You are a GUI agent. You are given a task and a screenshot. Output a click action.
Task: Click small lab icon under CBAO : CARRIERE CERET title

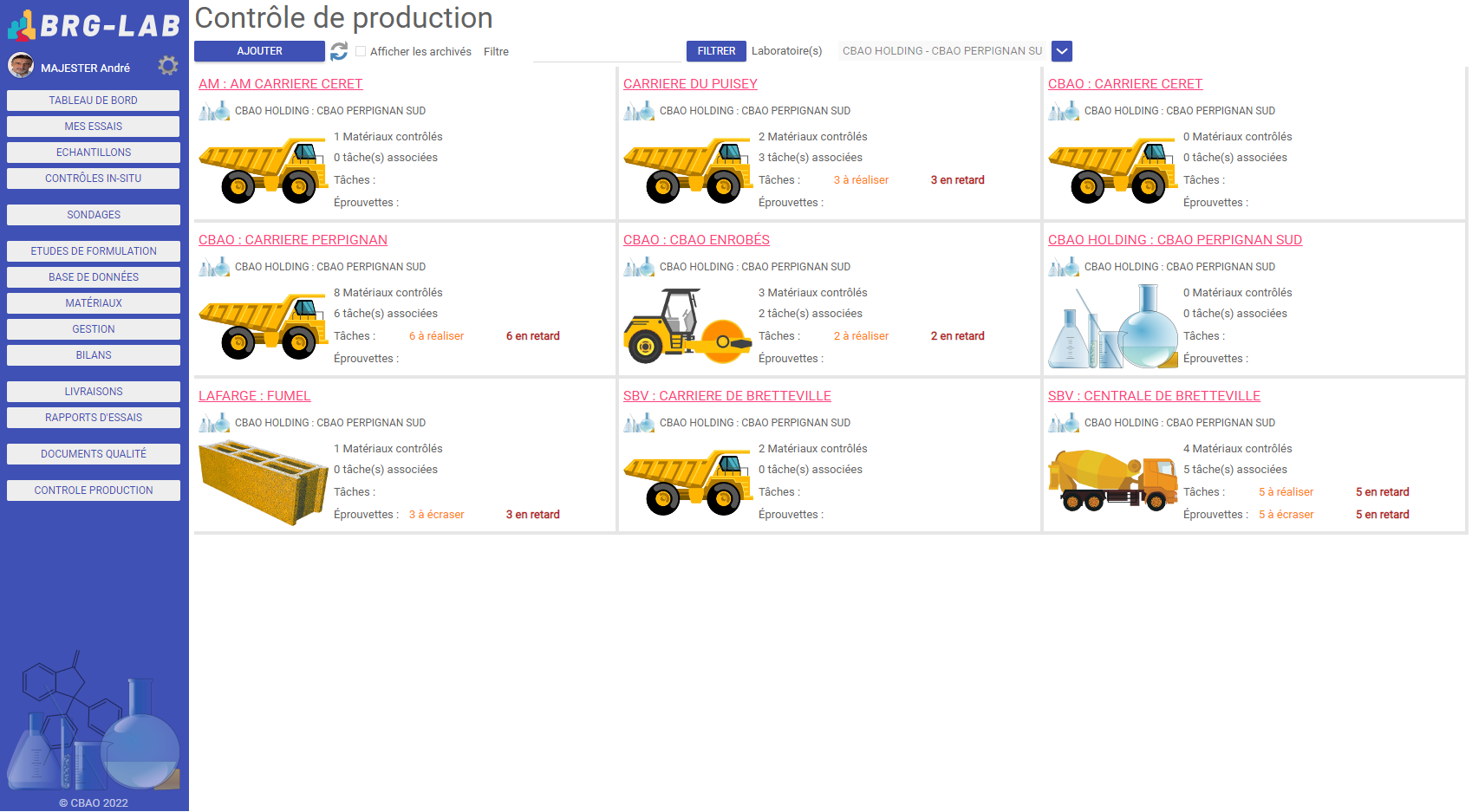pos(1064,111)
